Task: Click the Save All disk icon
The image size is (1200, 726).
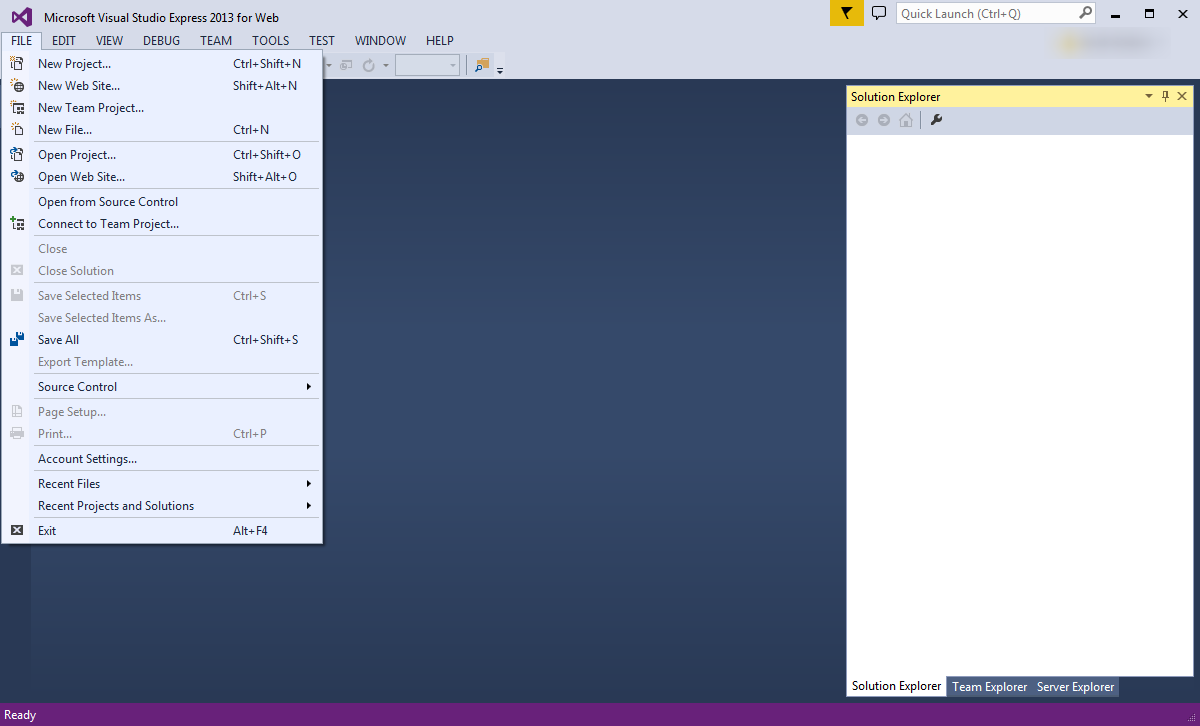Action: coord(17,340)
